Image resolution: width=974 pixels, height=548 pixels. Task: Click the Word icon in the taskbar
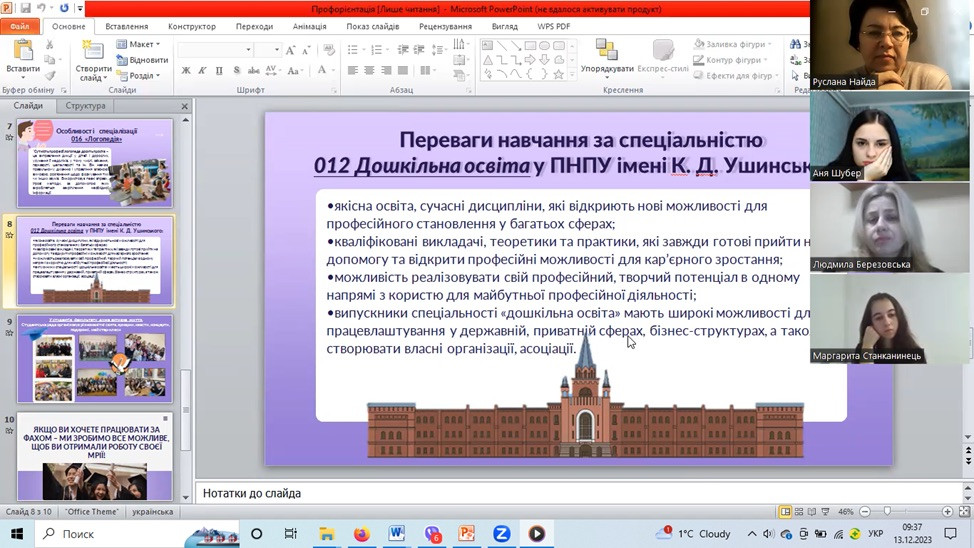click(x=396, y=534)
